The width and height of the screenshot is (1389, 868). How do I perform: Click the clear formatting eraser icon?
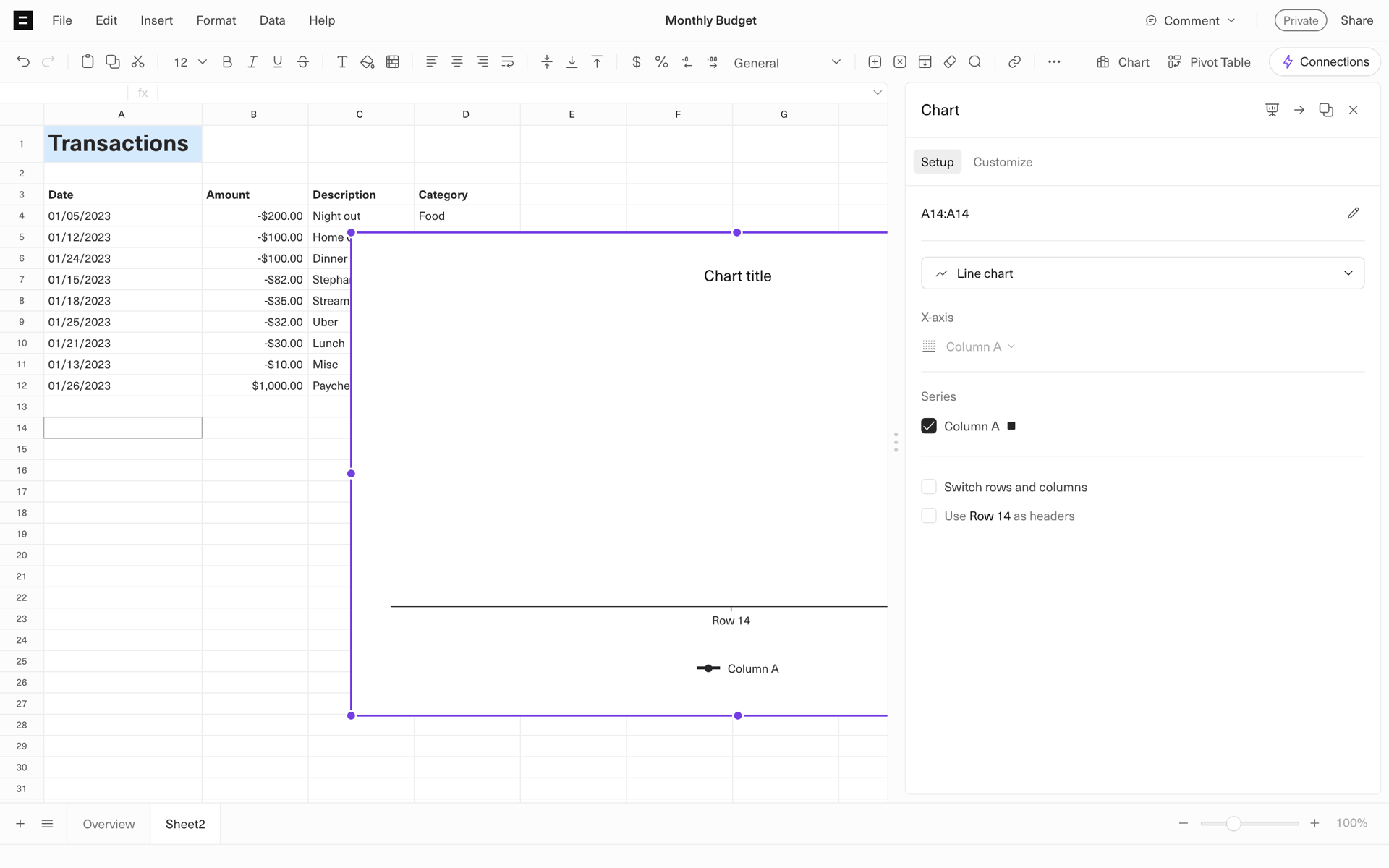coord(951,62)
